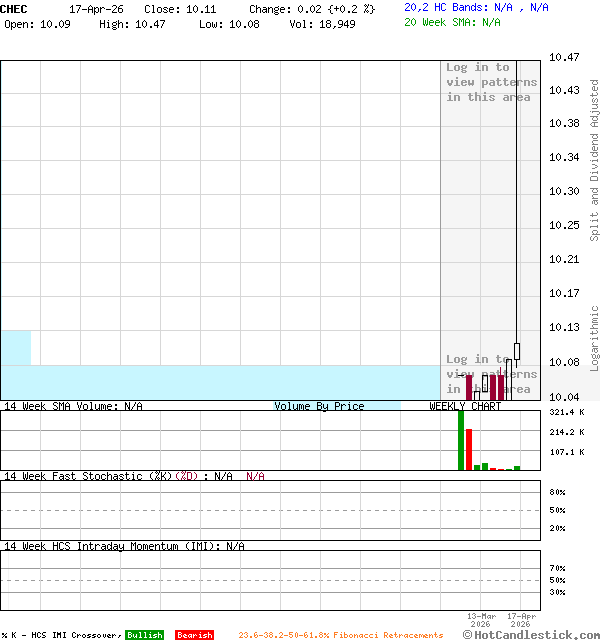Click the tallest green volume bar
Viewport: 600px width, 640px height.
461,440
